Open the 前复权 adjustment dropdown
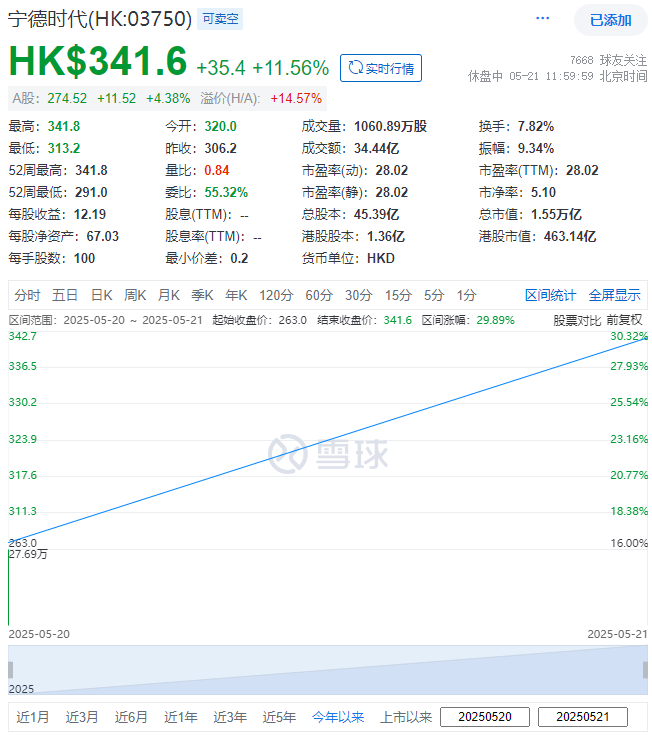The image size is (652, 746). click(x=624, y=320)
